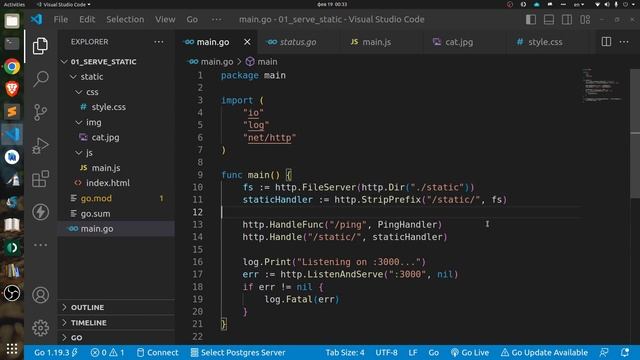
Task: Open the Thunder Client lightning icon
Action: [40, 212]
